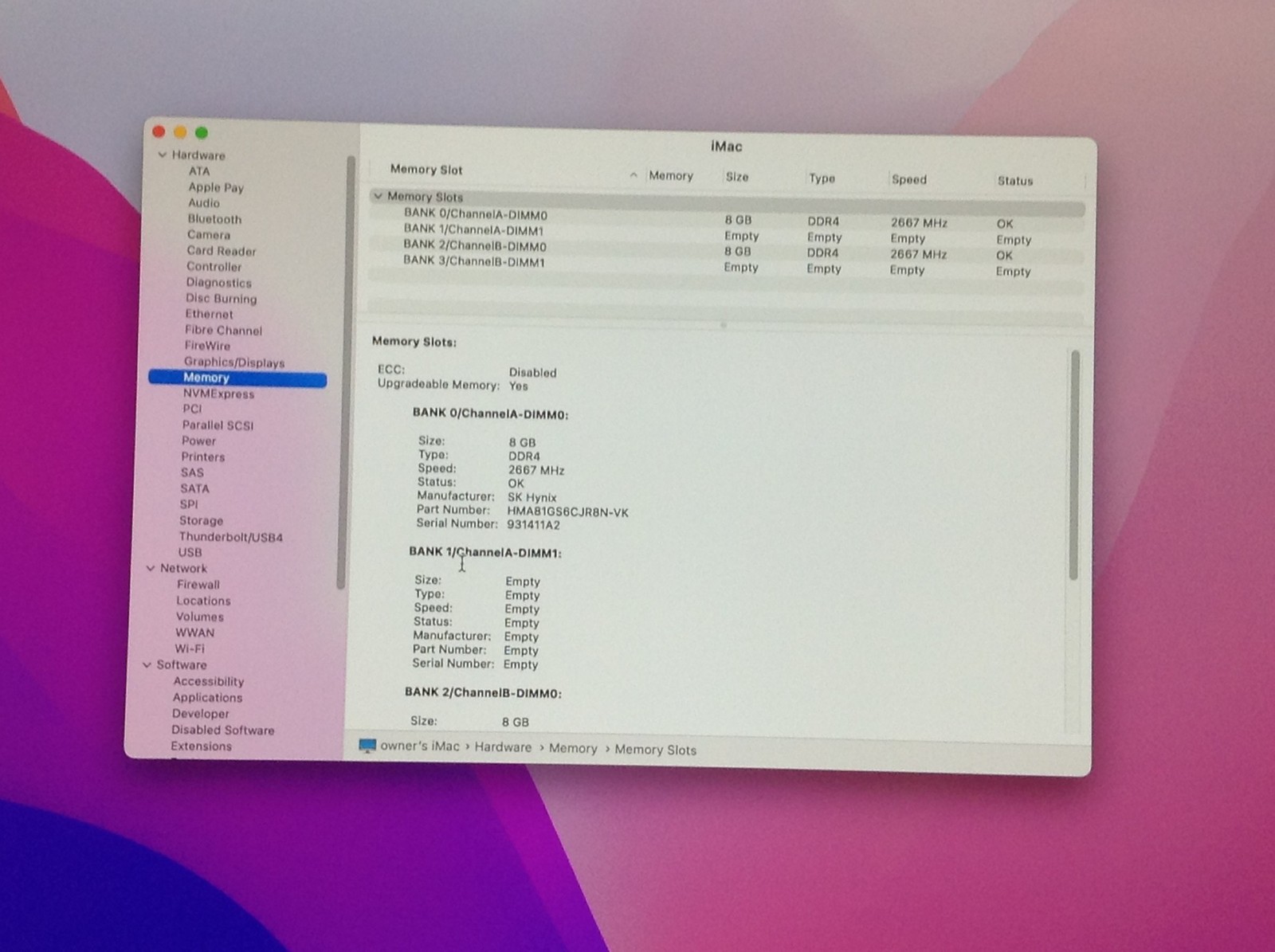Open Applications software list
Image resolution: width=1275 pixels, height=952 pixels.
207,697
